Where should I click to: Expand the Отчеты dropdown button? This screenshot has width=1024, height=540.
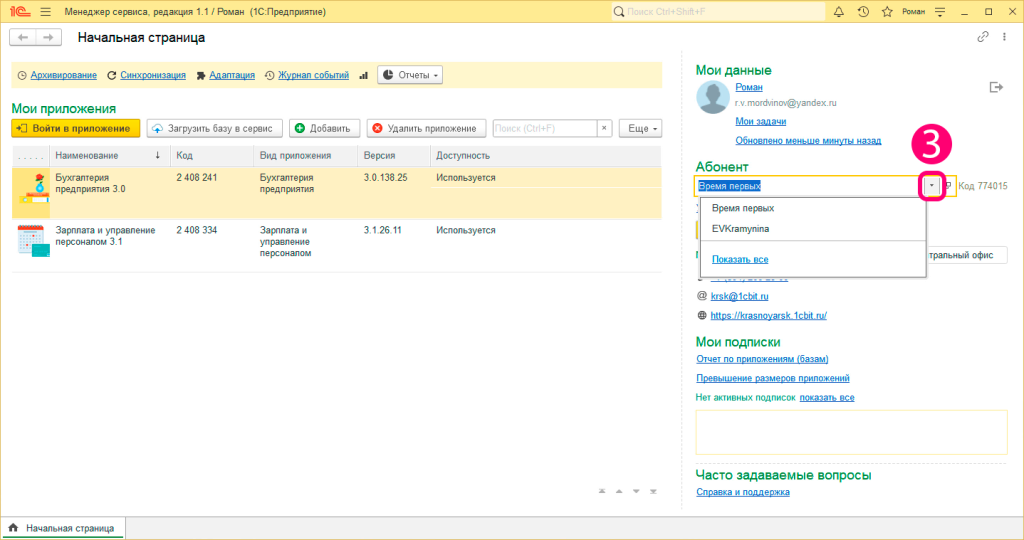(x=410, y=75)
